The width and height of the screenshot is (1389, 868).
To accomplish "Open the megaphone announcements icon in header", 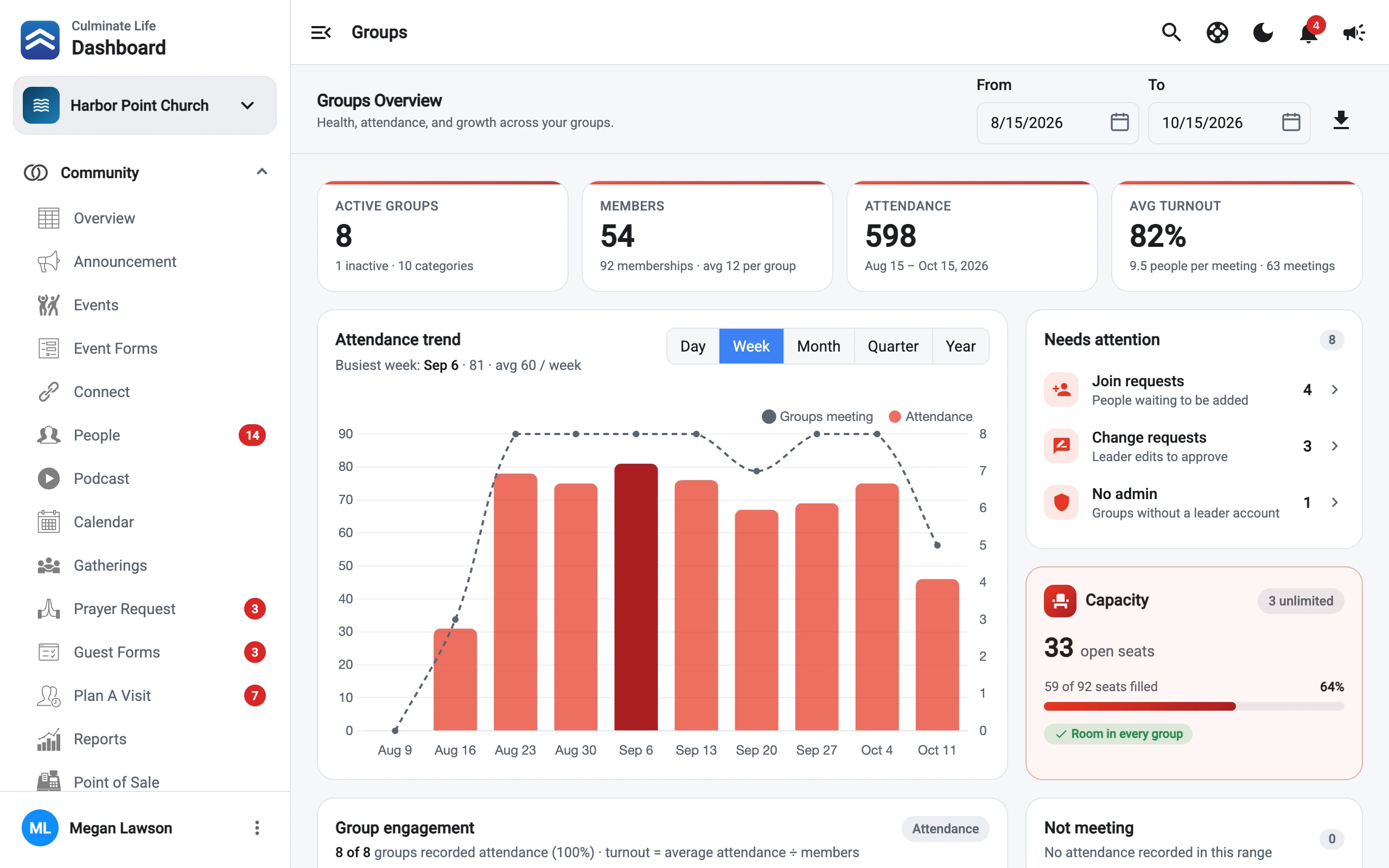I will (1354, 32).
